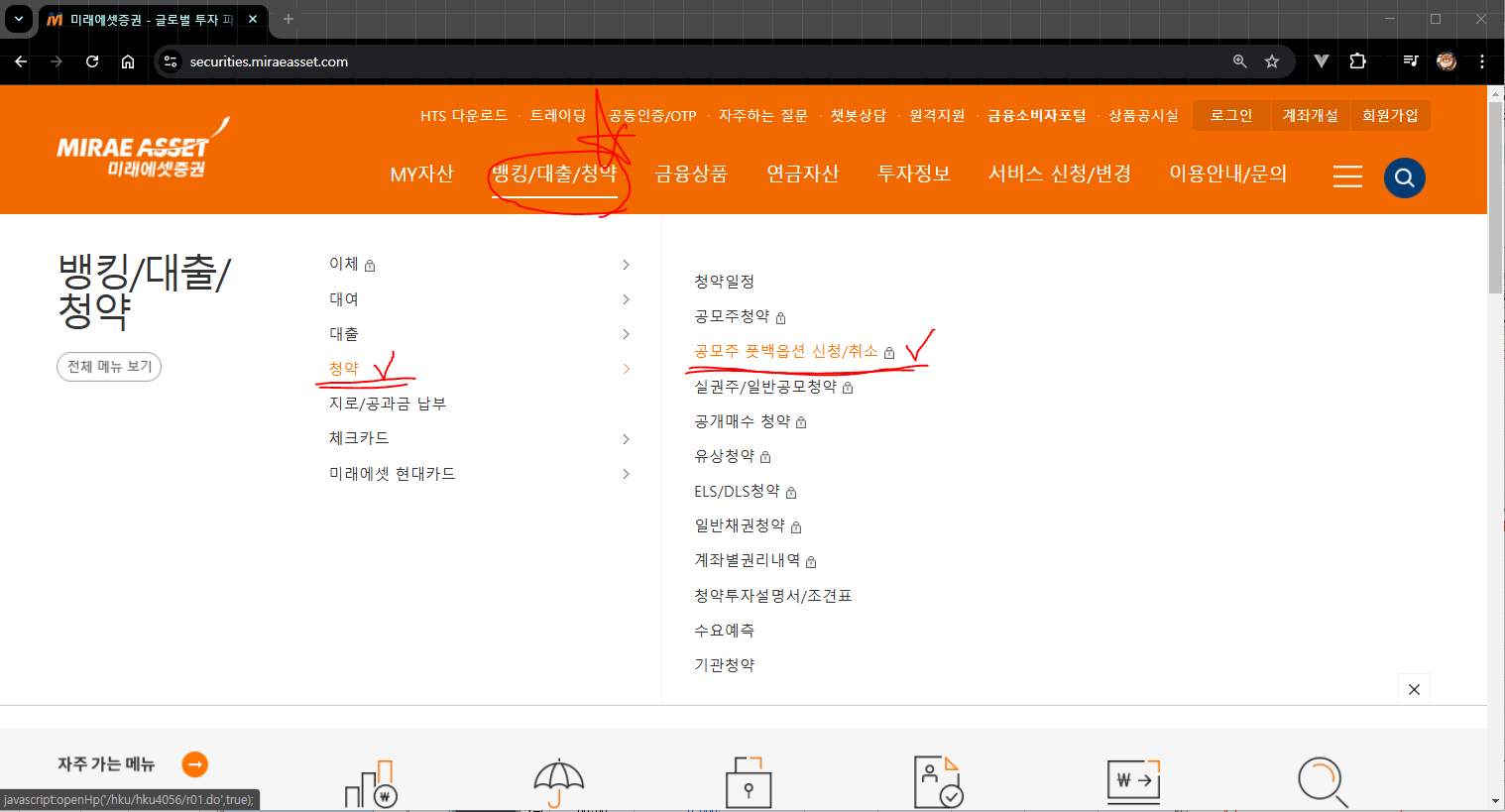Expand the 체크카드 submenu chevron
The image size is (1505, 812).
pyautogui.click(x=626, y=439)
